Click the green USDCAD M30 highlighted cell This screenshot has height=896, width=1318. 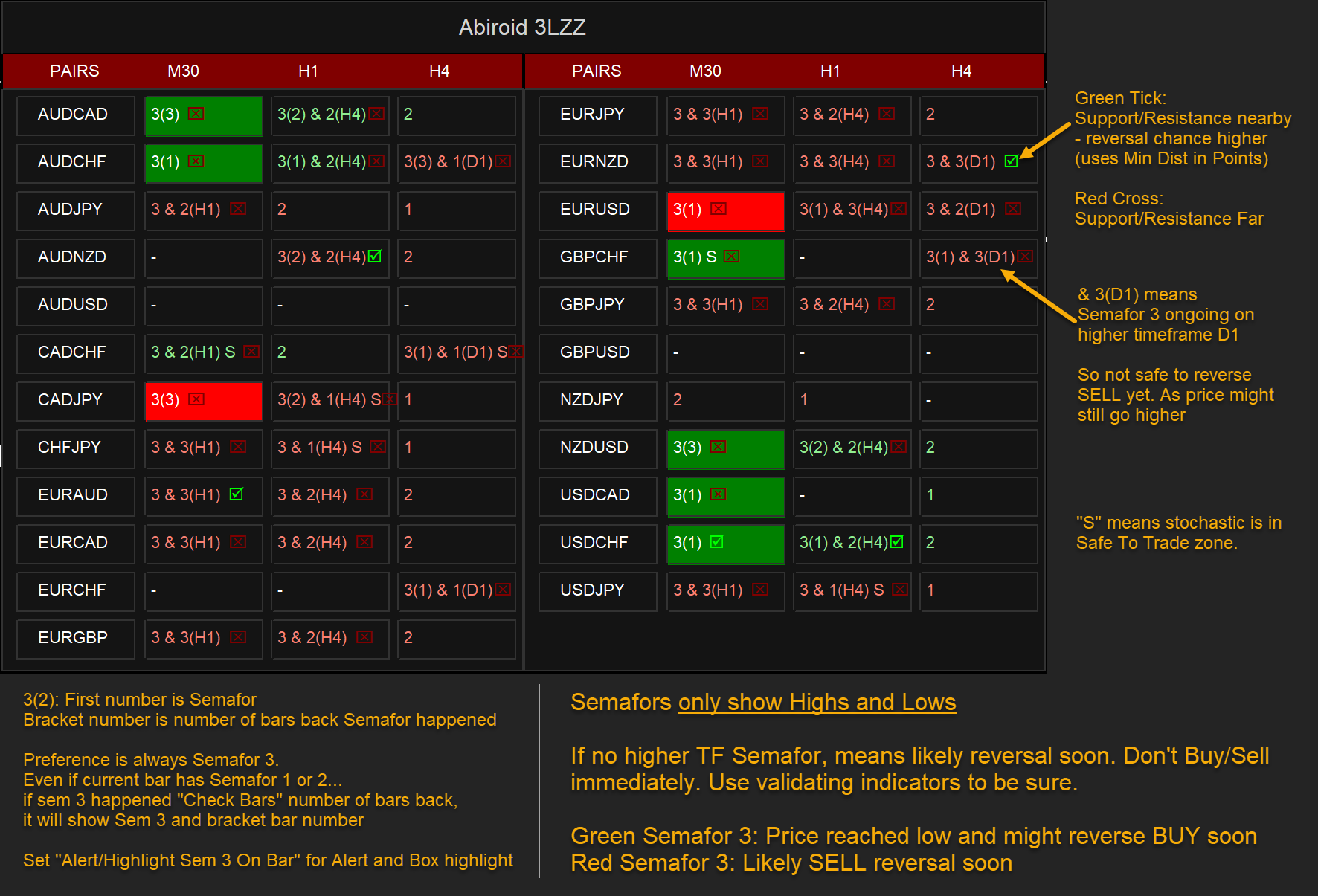point(726,497)
